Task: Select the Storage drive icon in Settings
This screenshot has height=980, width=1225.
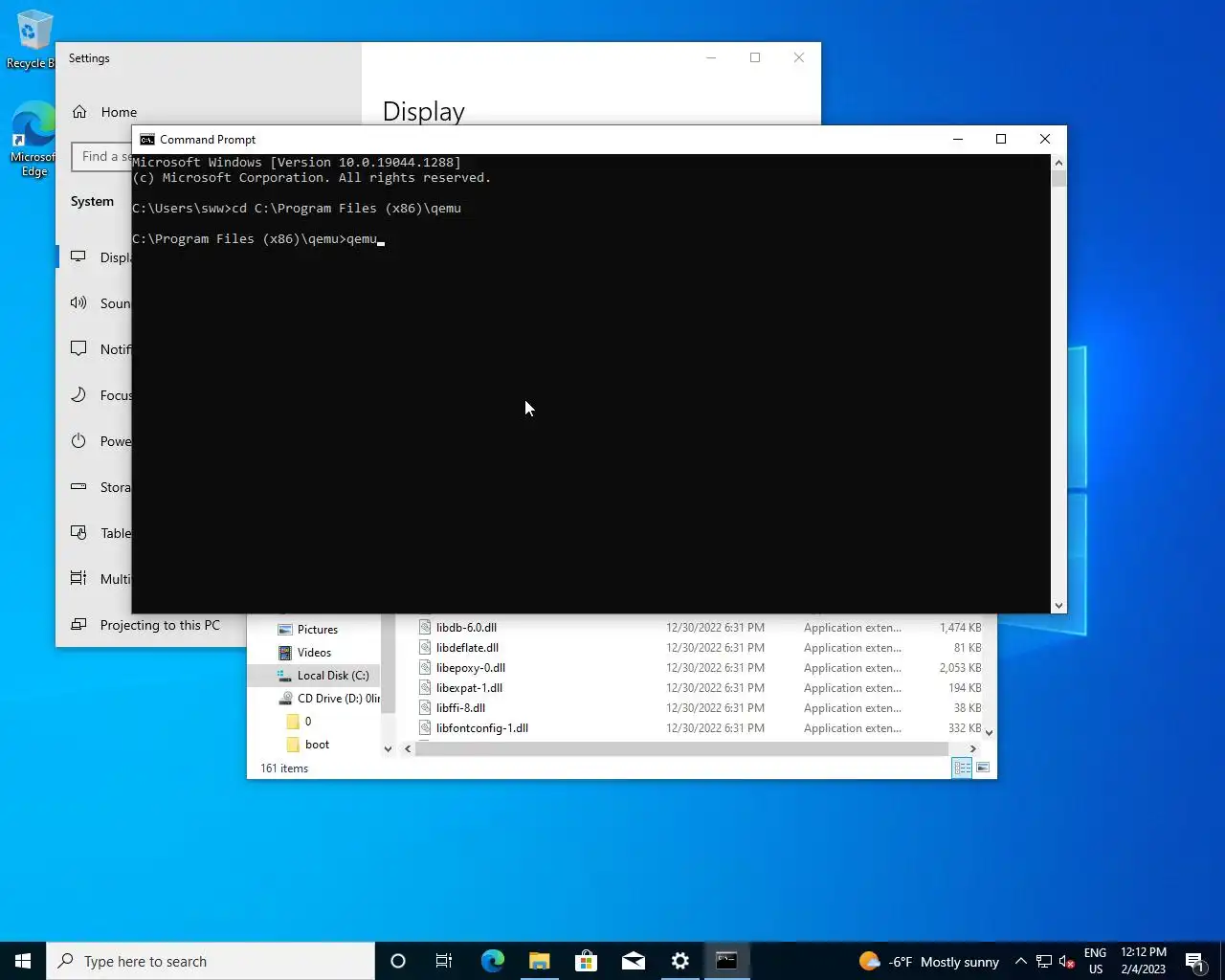Action: click(78, 487)
